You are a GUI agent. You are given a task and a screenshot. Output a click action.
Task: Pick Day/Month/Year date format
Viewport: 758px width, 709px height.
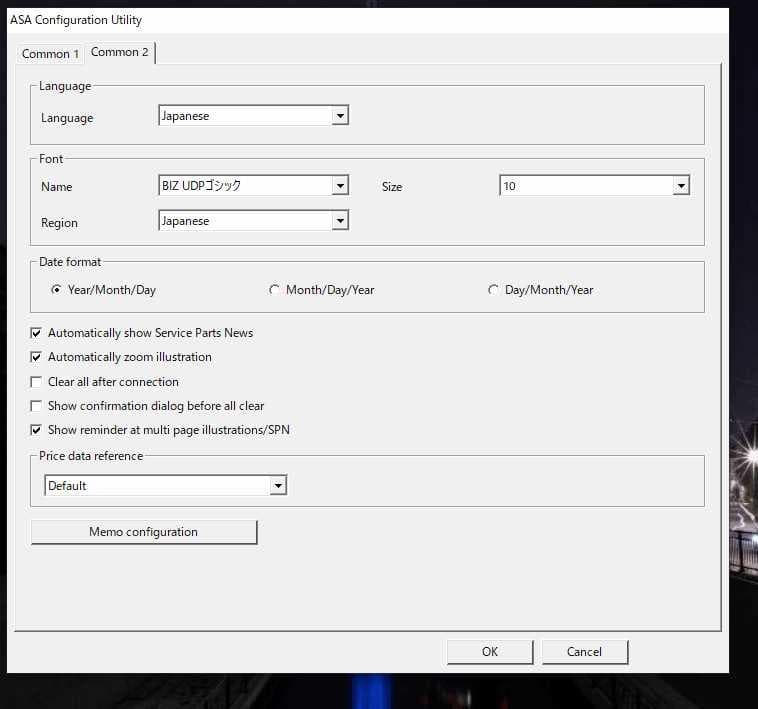(x=493, y=290)
